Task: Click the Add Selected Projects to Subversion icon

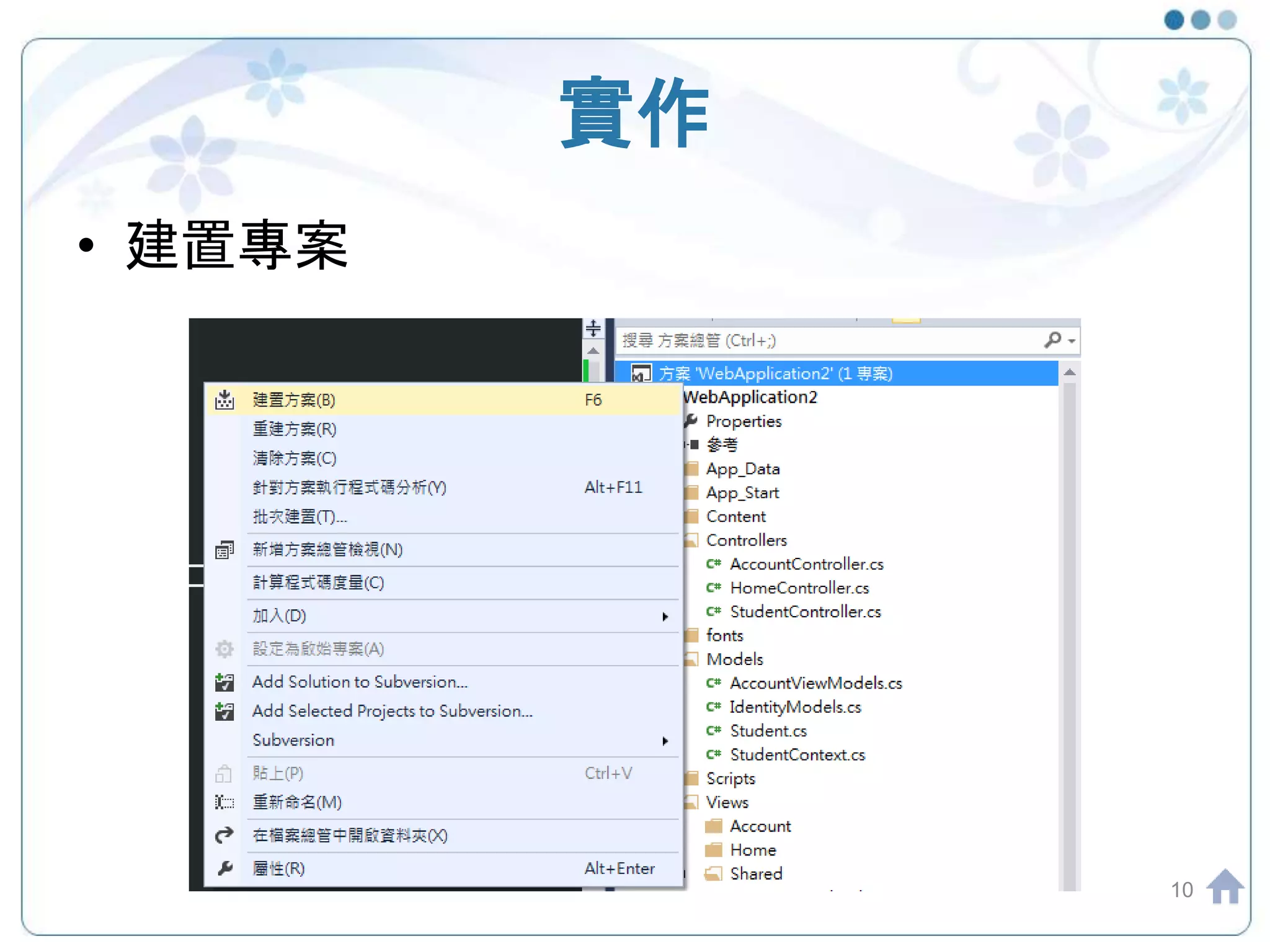Action: point(224,711)
